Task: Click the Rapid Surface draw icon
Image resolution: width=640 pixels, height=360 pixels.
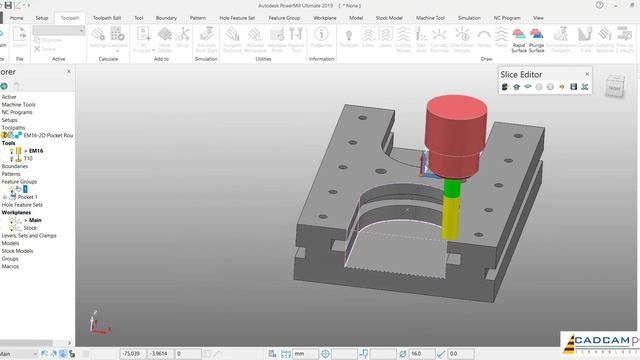Action: pyautogui.click(x=519, y=40)
